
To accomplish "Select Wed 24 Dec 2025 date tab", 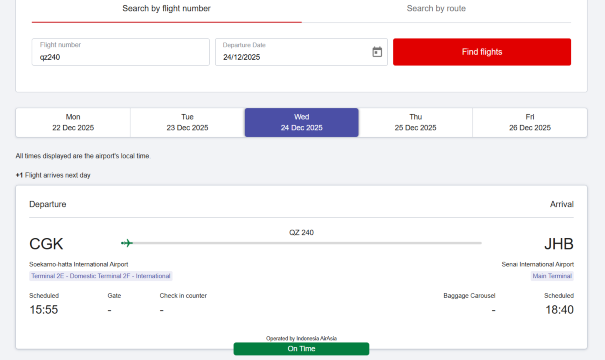I will click(301, 122).
